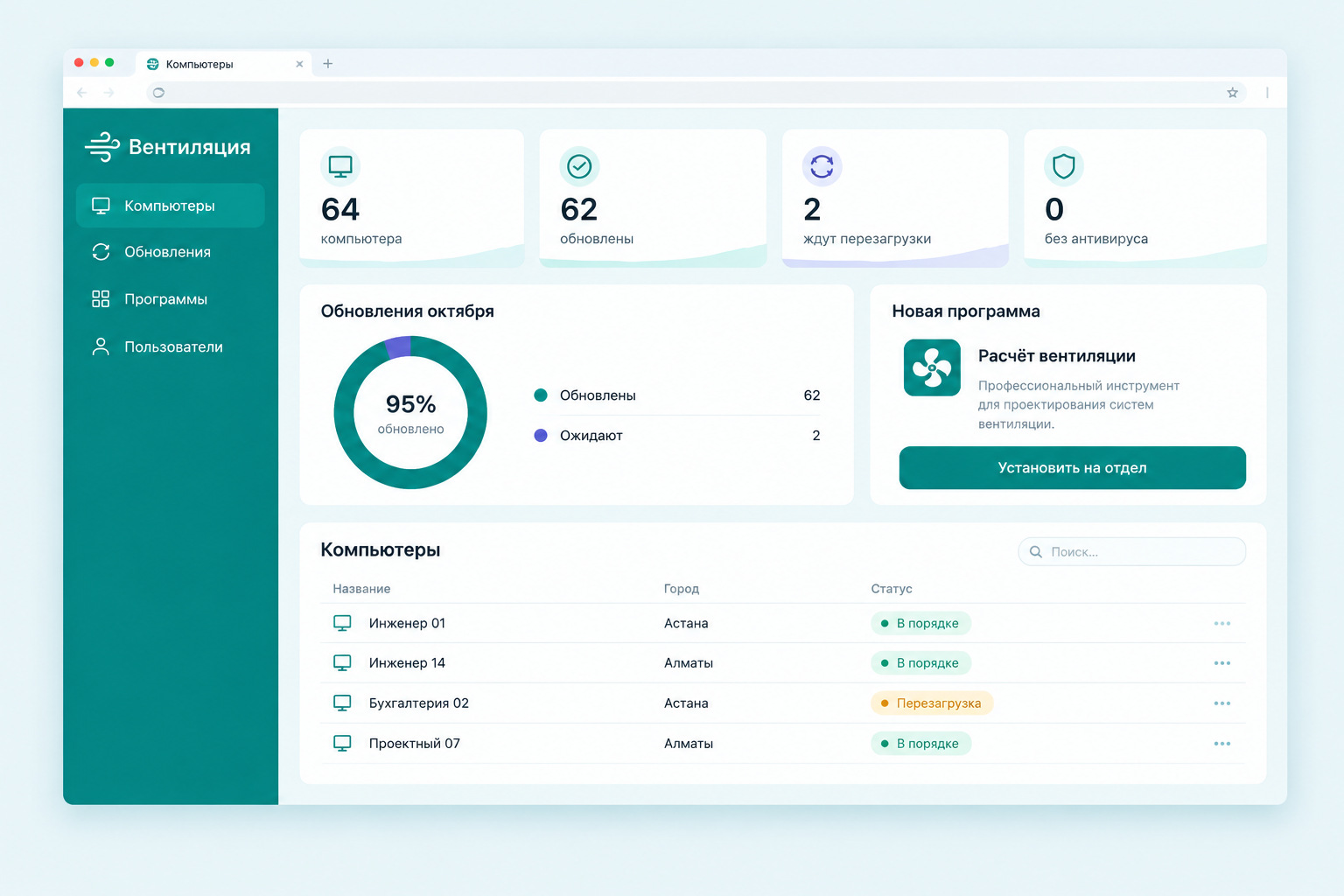
Task: Bookmark the page with the star icon
Action: point(1232,93)
